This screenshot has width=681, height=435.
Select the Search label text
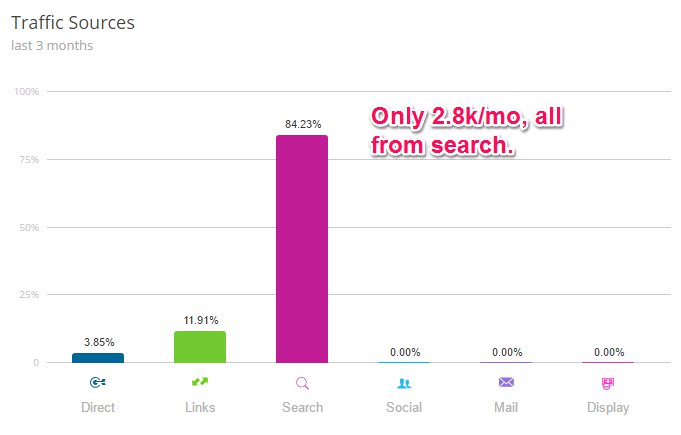pos(302,407)
